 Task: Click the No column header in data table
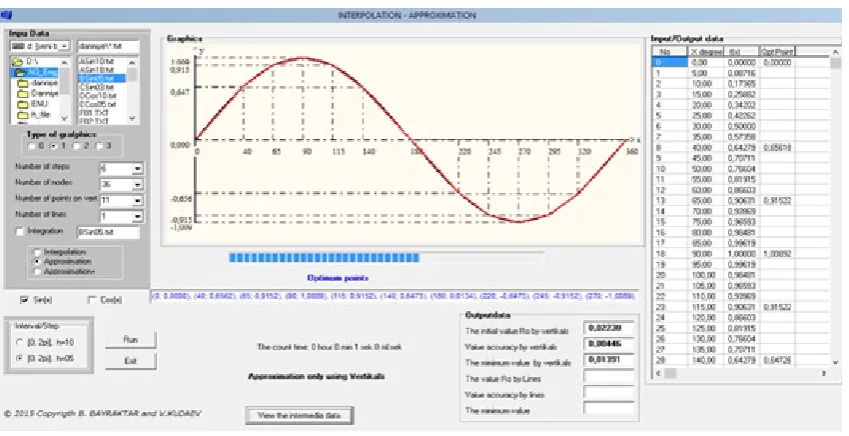[670, 51]
